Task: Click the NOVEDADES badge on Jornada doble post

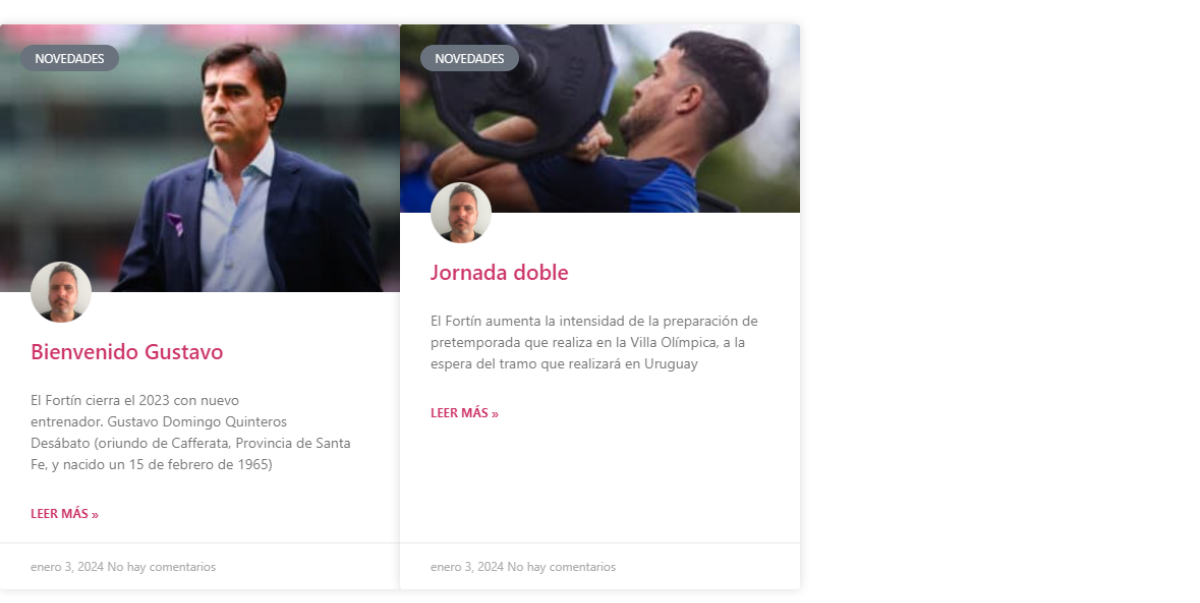Action: tap(469, 58)
